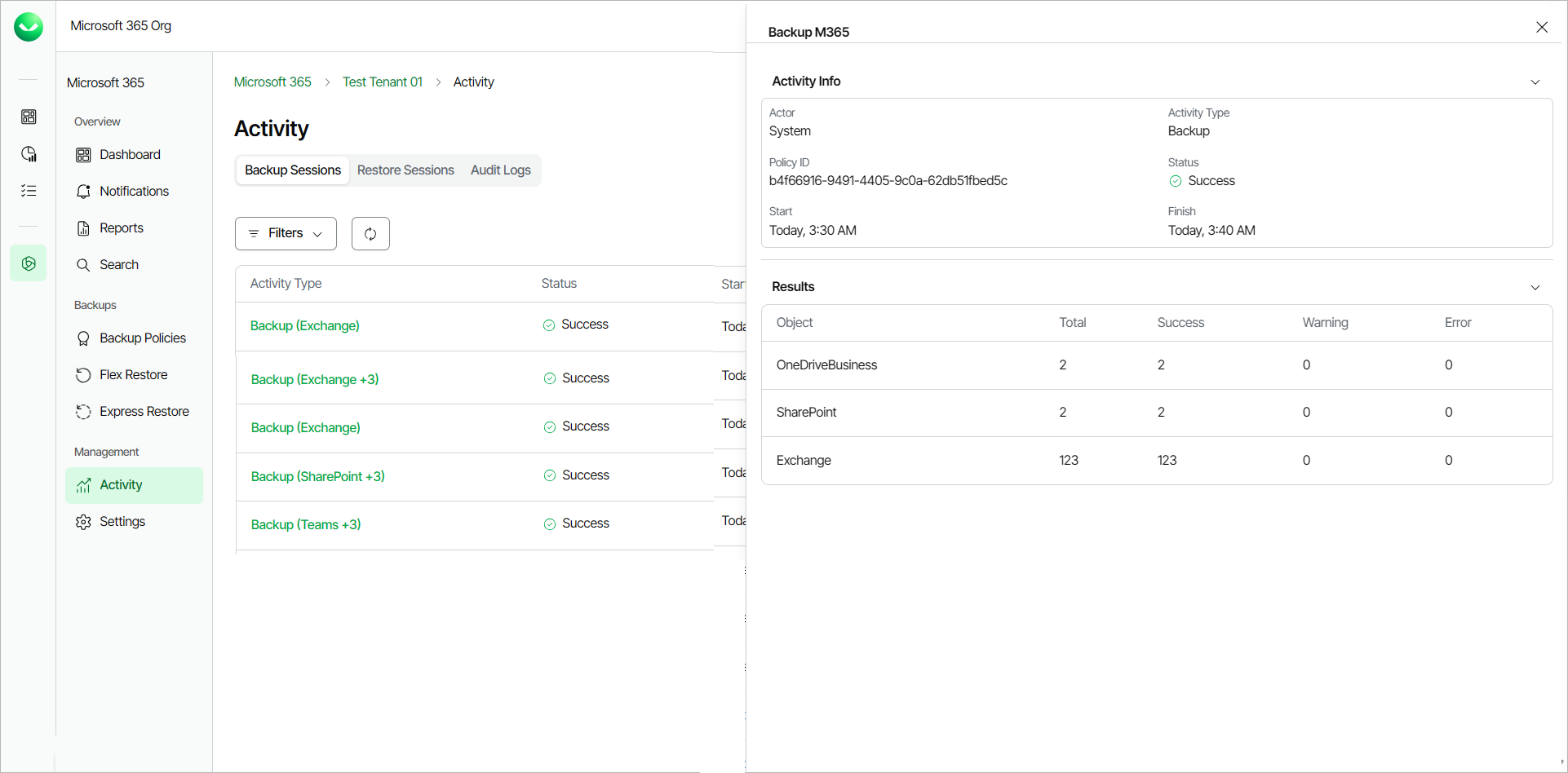Screen dimensions: 1568x773
Task: Open the pie chart reports icon in left rail
Action: pyautogui.click(x=29, y=154)
